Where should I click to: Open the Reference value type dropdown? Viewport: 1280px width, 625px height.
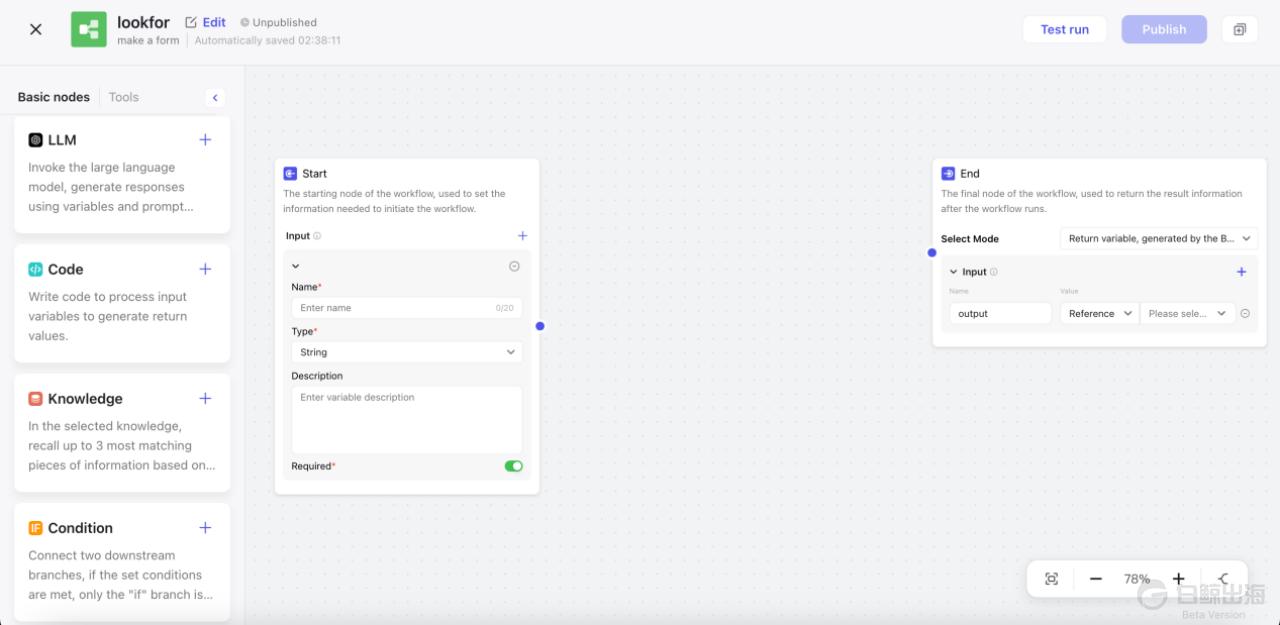[x=1099, y=314]
